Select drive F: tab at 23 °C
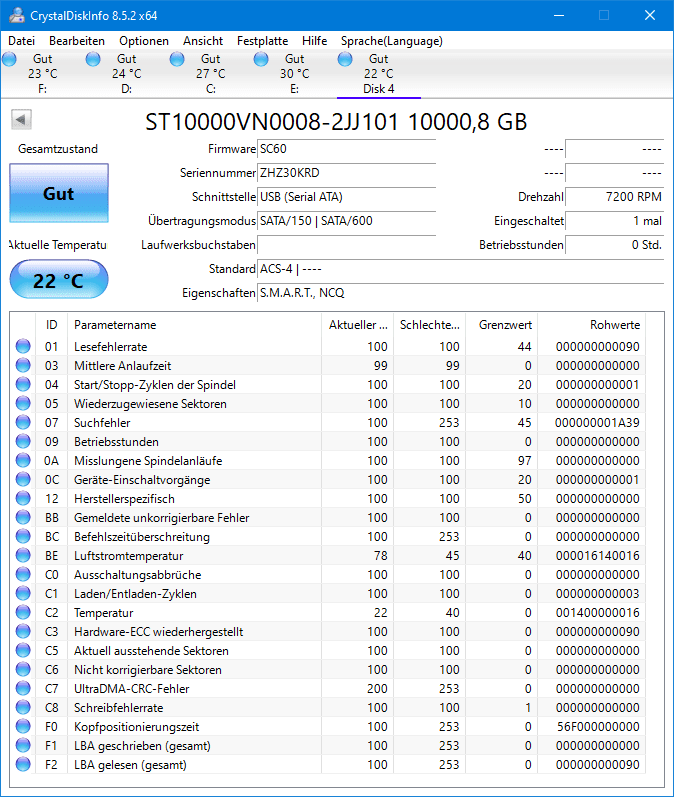This screenshot has width=674, height=797. point(43,74)
